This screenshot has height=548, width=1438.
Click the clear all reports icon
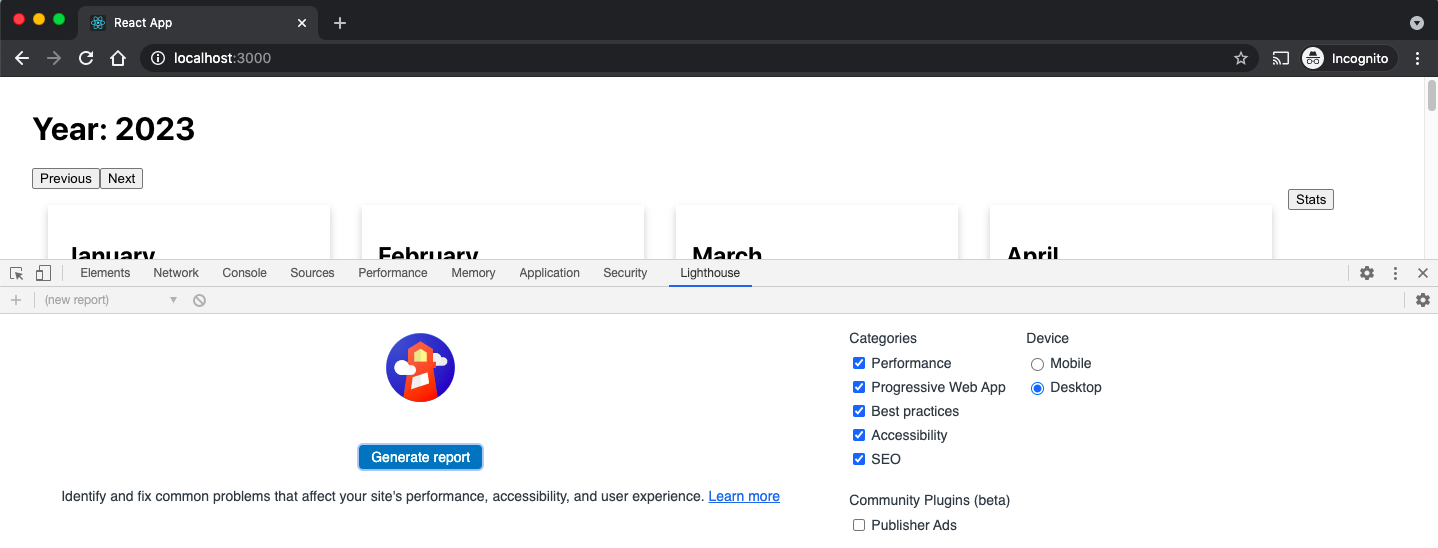200,300
